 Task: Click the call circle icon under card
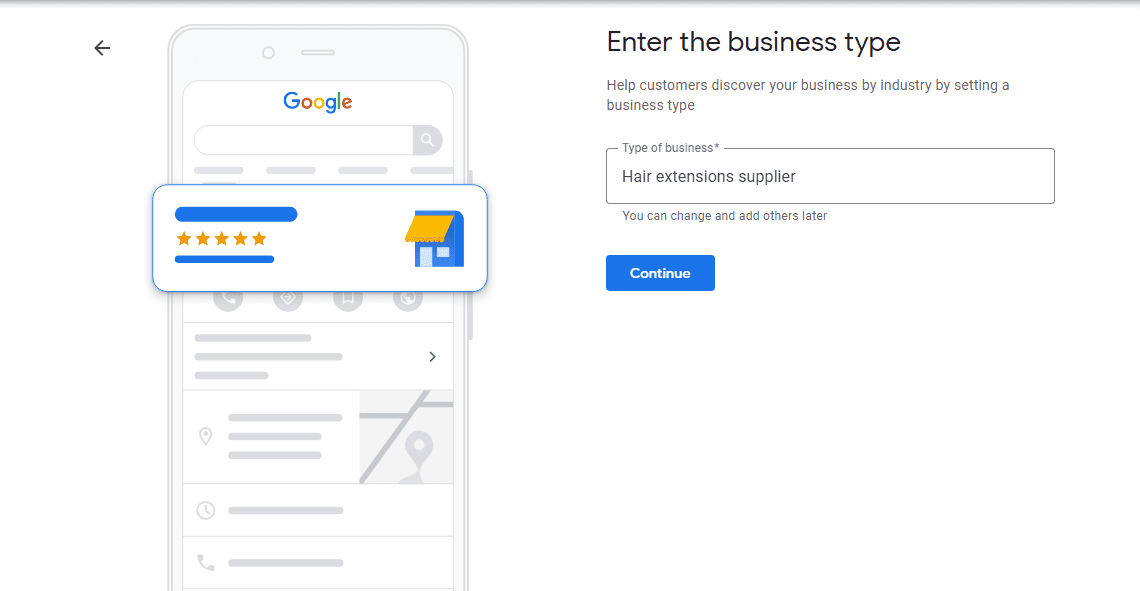(228, 298)
